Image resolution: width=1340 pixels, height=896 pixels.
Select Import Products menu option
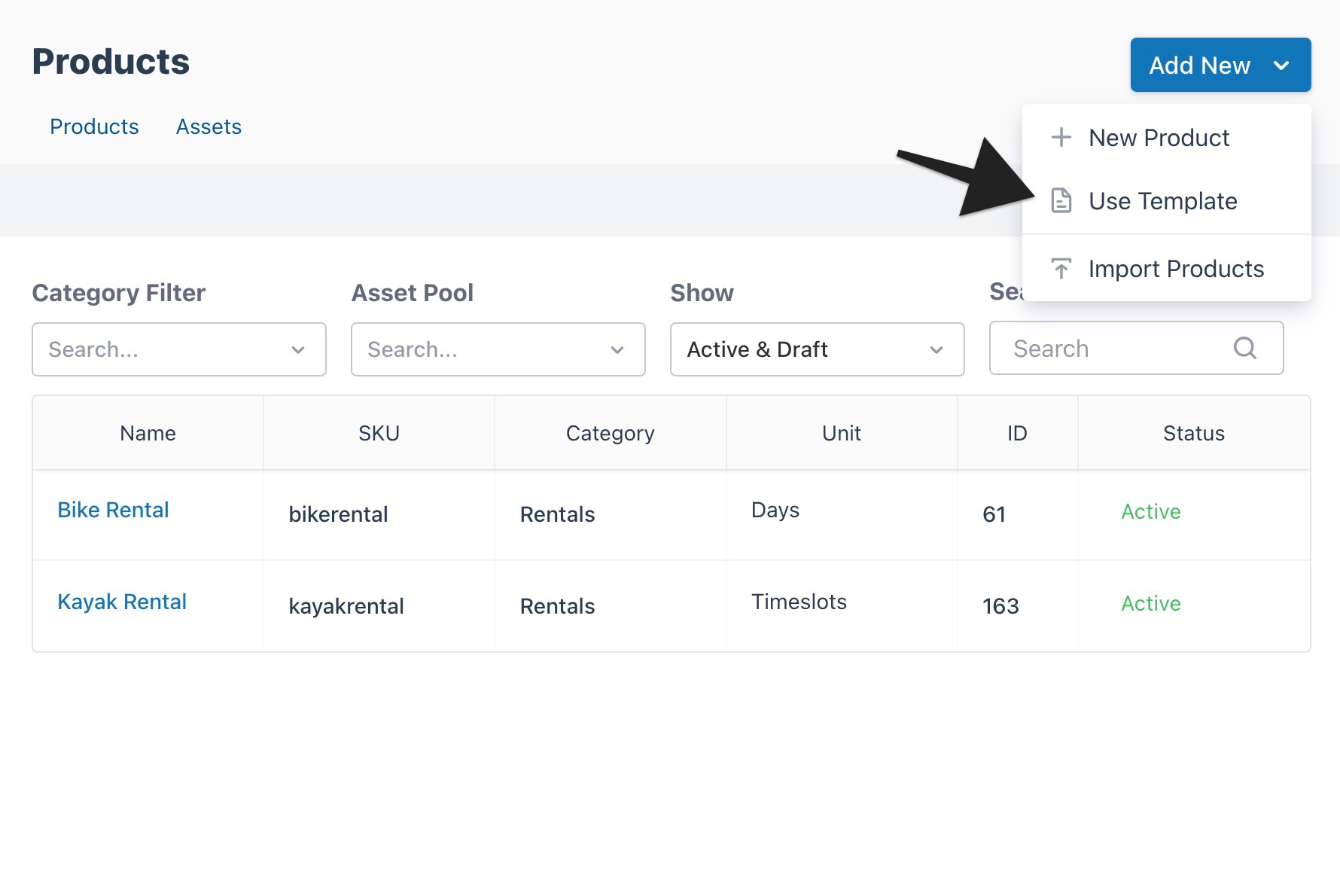tap(1167, 269)
